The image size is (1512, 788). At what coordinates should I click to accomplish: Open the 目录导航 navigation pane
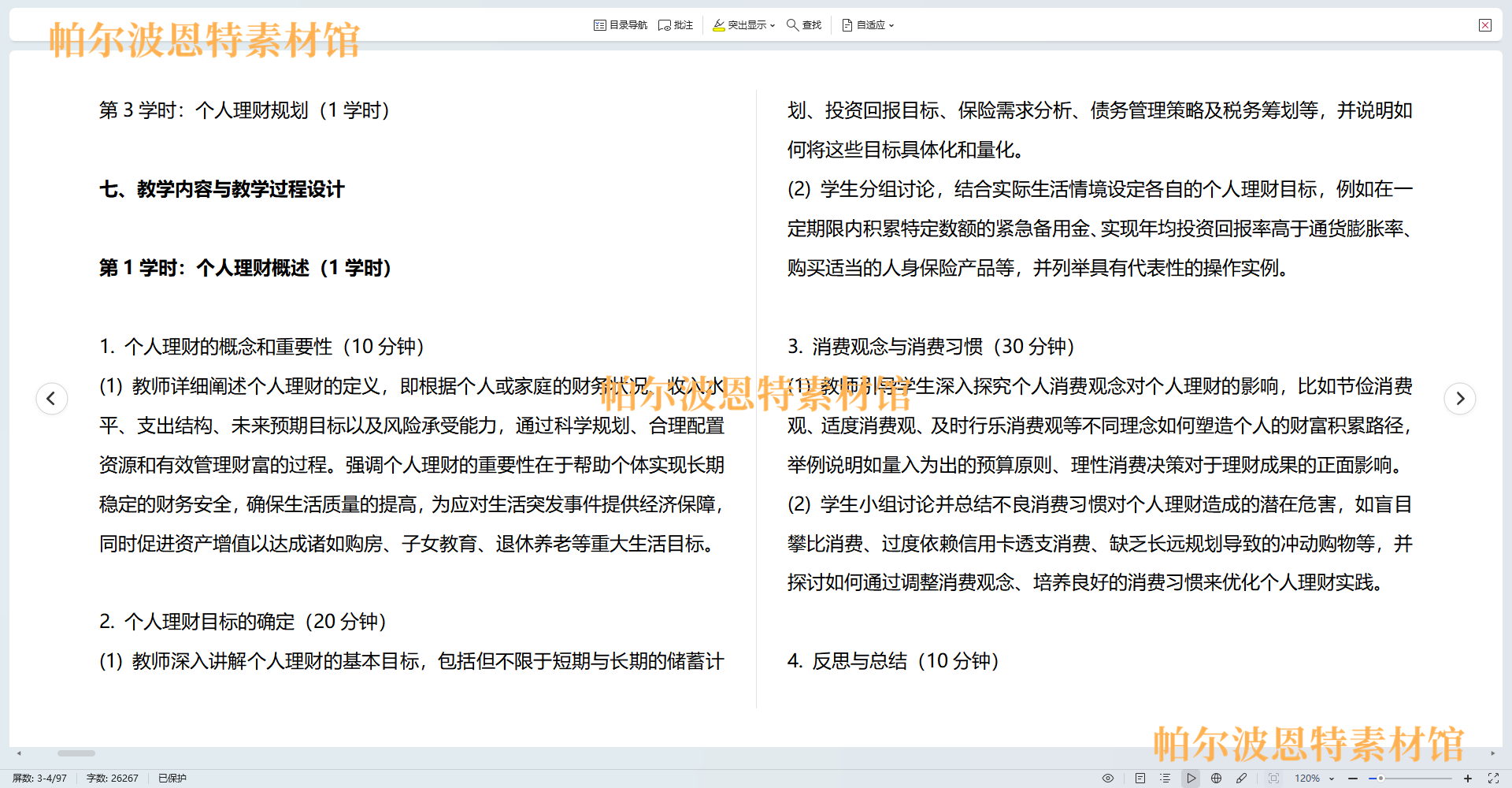[620, 25]
